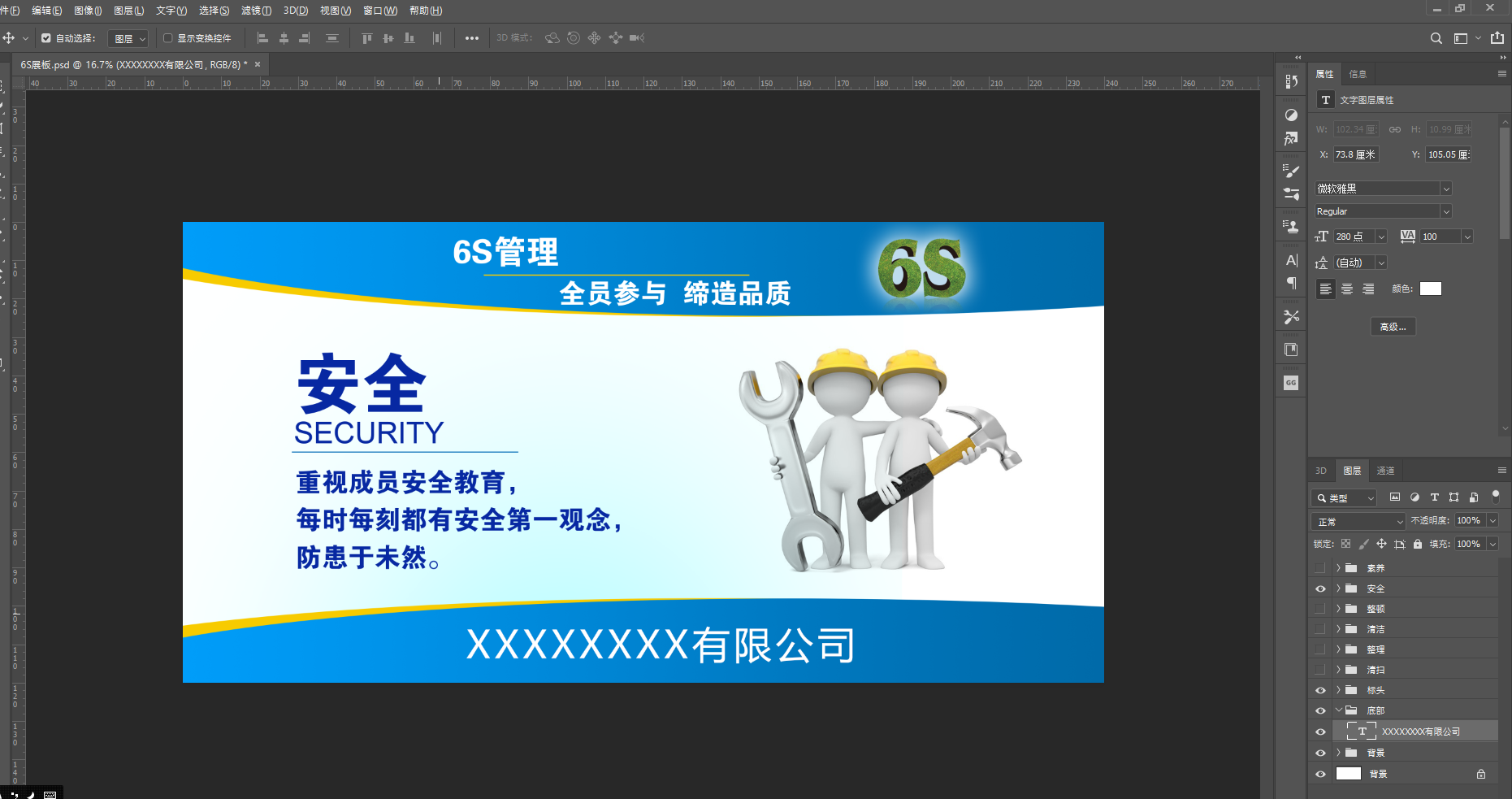Click the 高级... button
The height and width of the screenshot is (799, 1512).
click(x=1393, y=327)
